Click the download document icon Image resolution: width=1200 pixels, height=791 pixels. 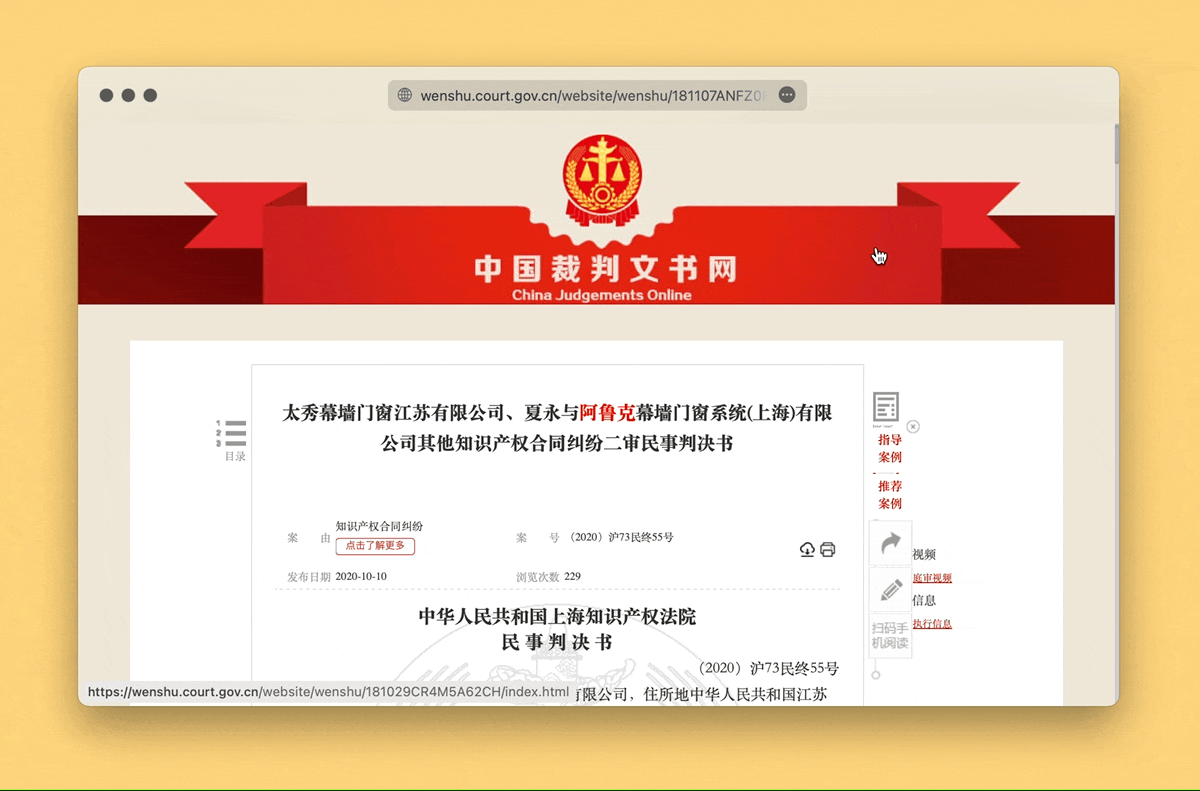807,550
